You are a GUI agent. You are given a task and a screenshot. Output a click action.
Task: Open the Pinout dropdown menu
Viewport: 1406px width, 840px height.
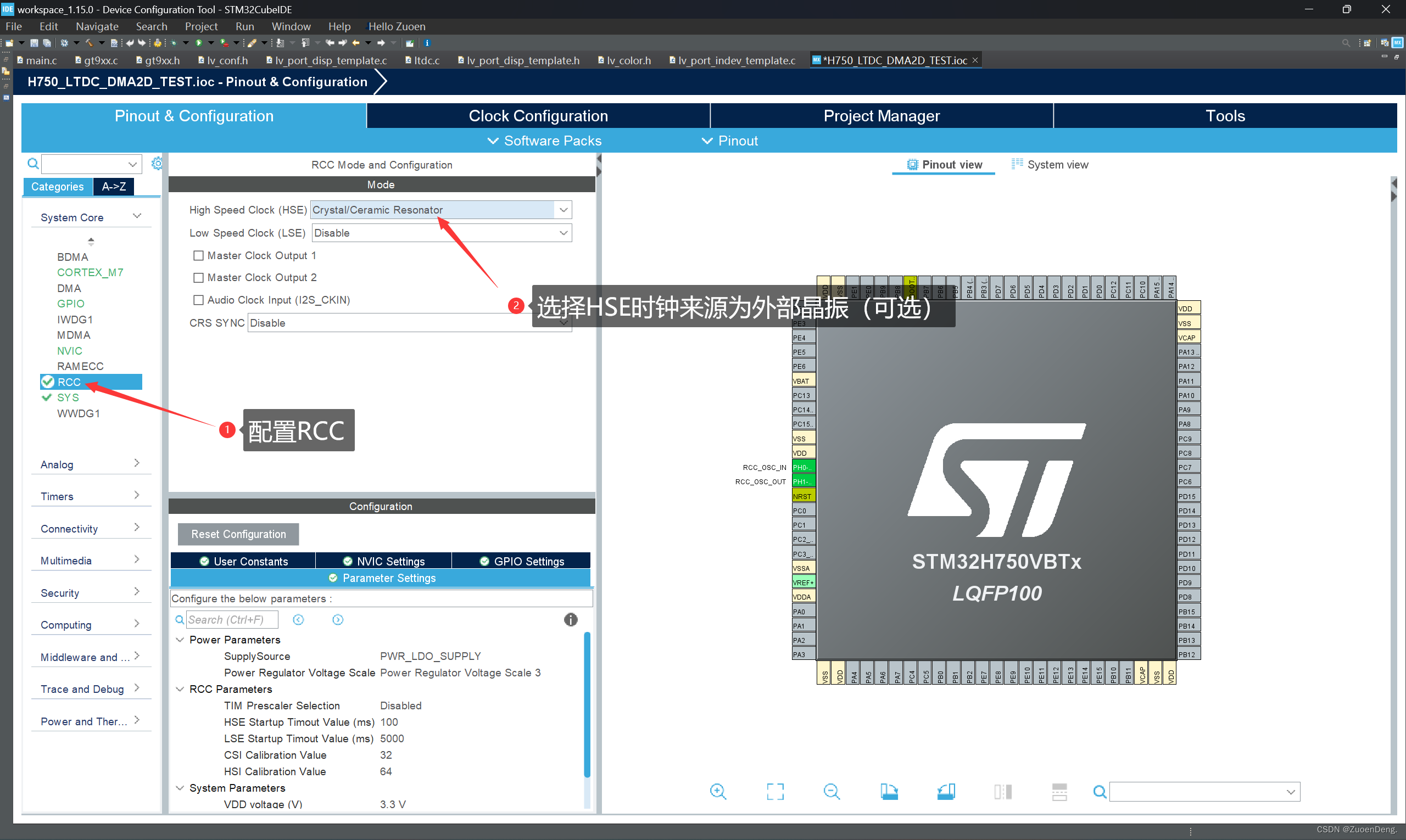(x=729, y=141)
